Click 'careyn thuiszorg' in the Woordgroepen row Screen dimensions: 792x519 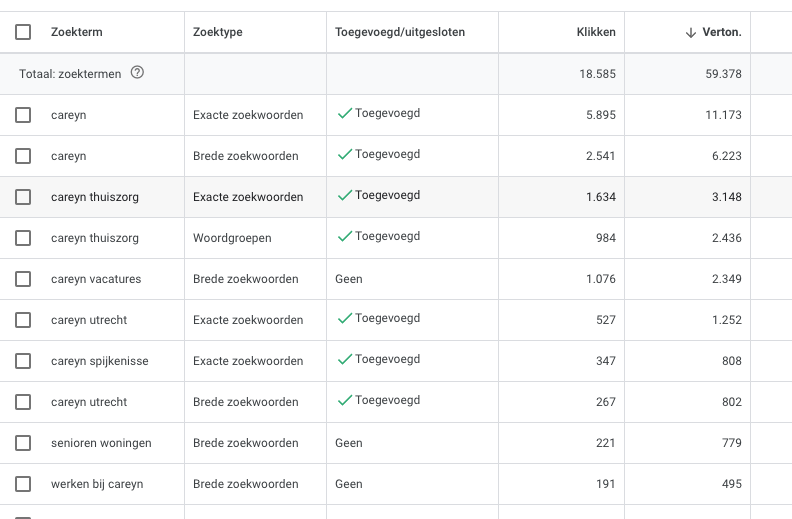(94, 238)
